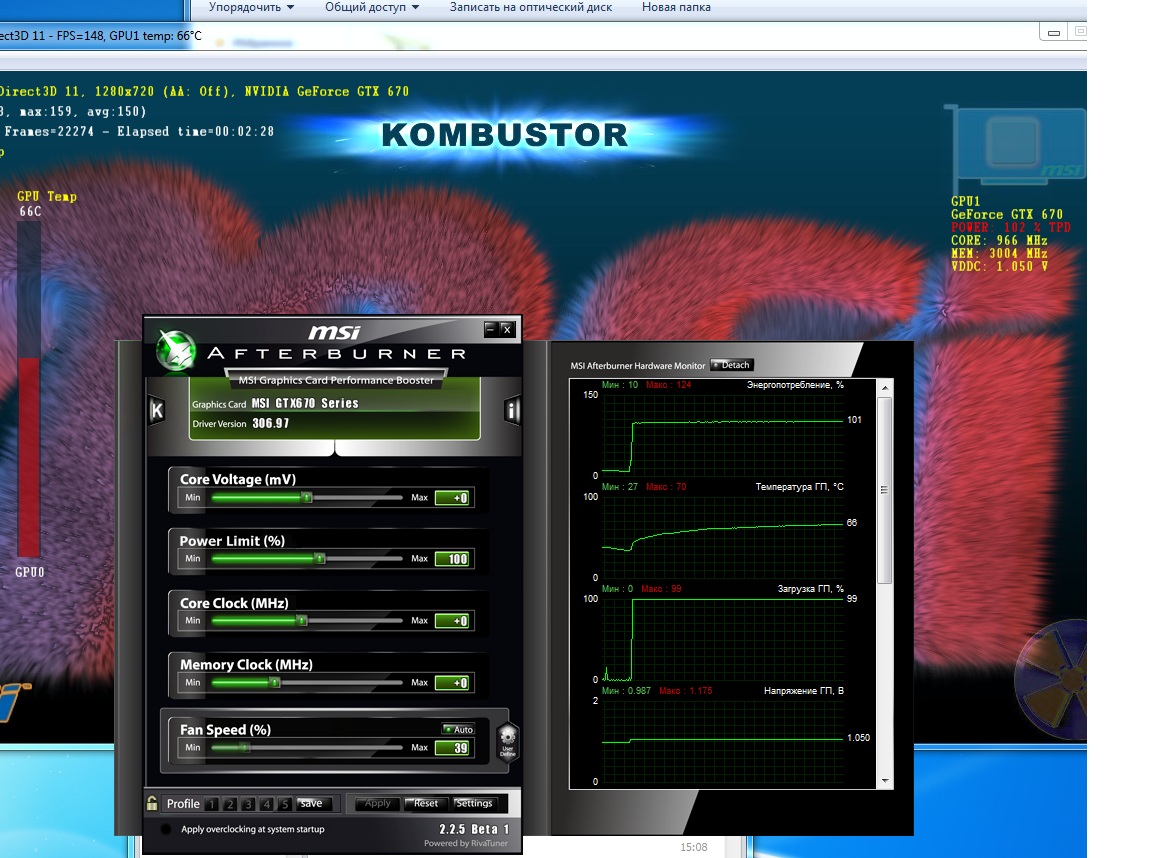The height and width of the screenshot is (858, 1152).
Task: Select profile slot 1
Action: tap(212, 804)
